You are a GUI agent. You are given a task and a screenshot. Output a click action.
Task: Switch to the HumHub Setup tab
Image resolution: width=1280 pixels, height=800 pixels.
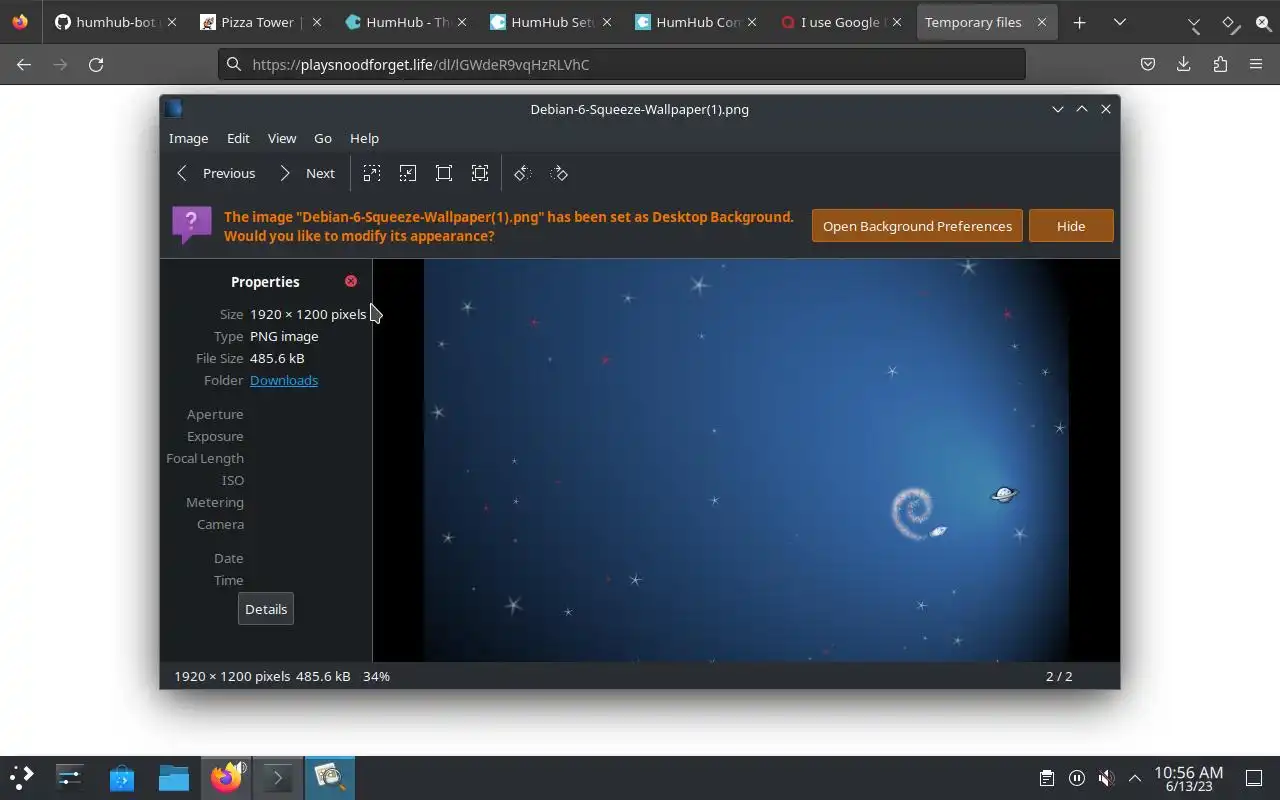click(x=551, y=22)
